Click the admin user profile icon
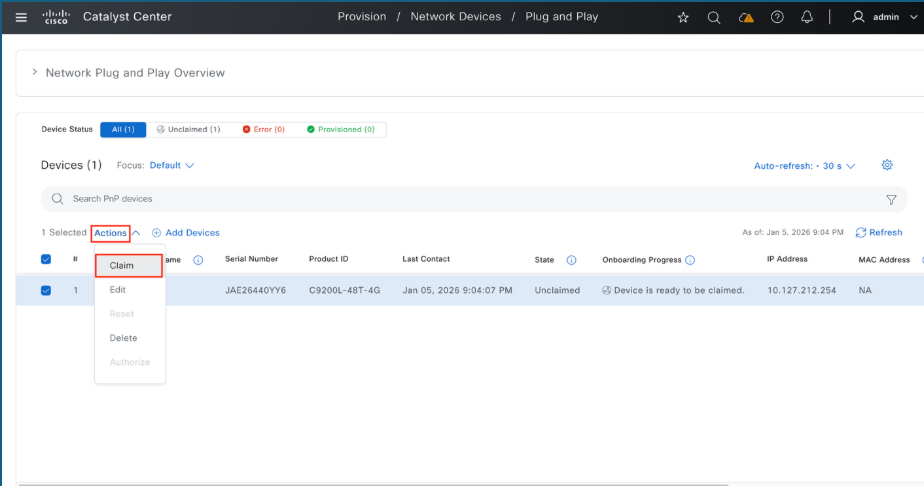Screen dimensions: 924x486 click(x=858, y=17)
